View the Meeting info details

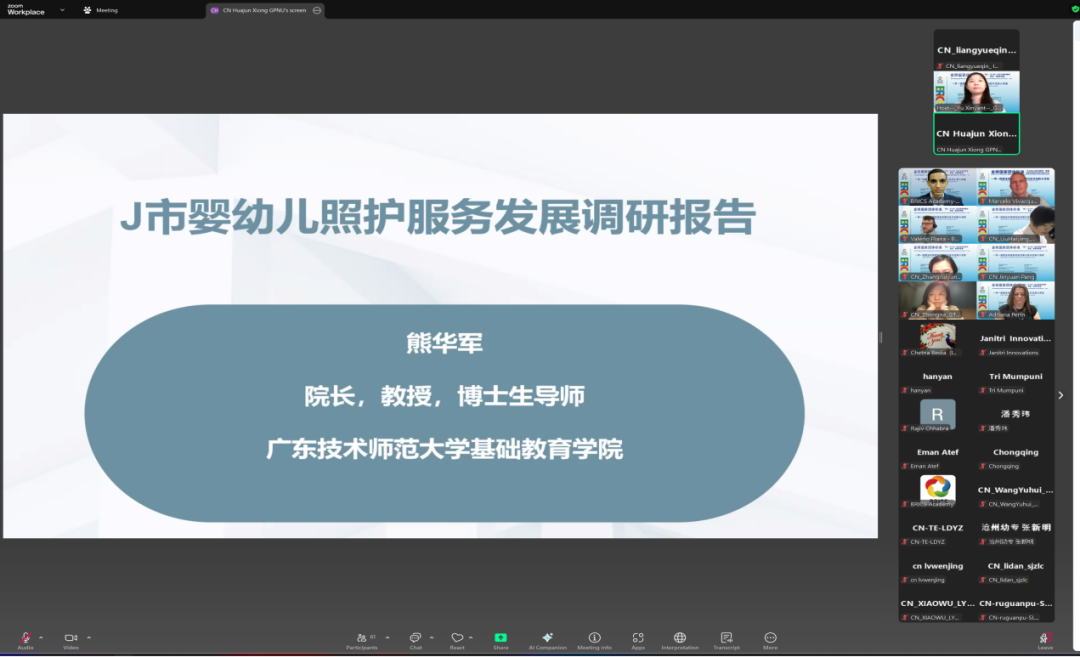click(x=594, y=640)
